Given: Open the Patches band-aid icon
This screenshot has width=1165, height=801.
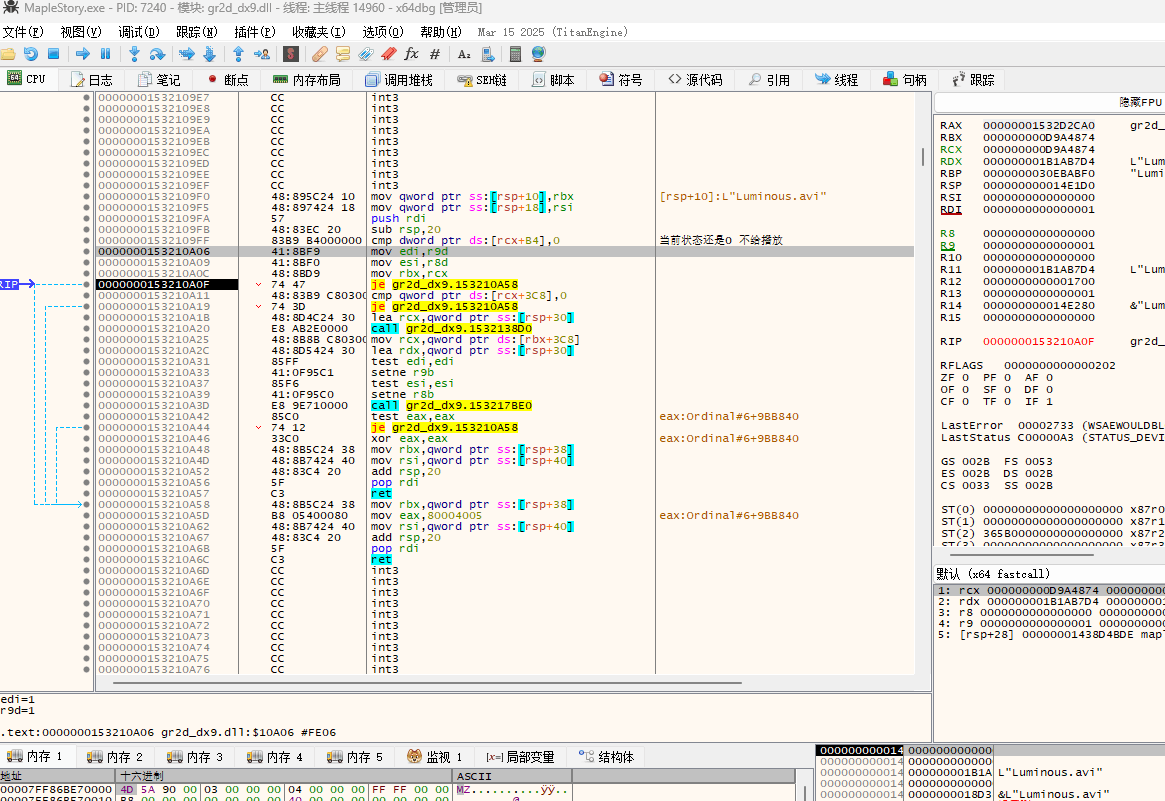Looking at the screenshot, I should pos(319,54).
